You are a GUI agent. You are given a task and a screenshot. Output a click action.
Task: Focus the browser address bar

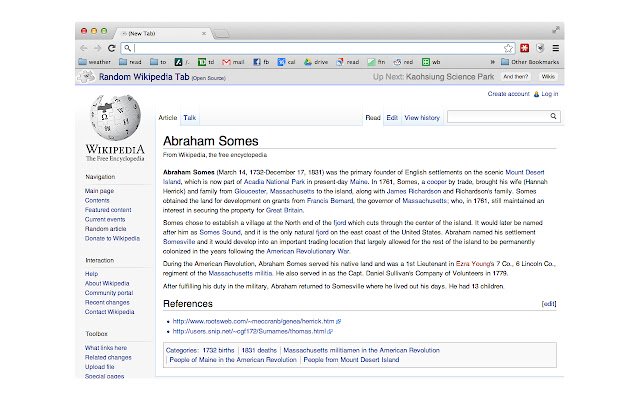(317, 48)
